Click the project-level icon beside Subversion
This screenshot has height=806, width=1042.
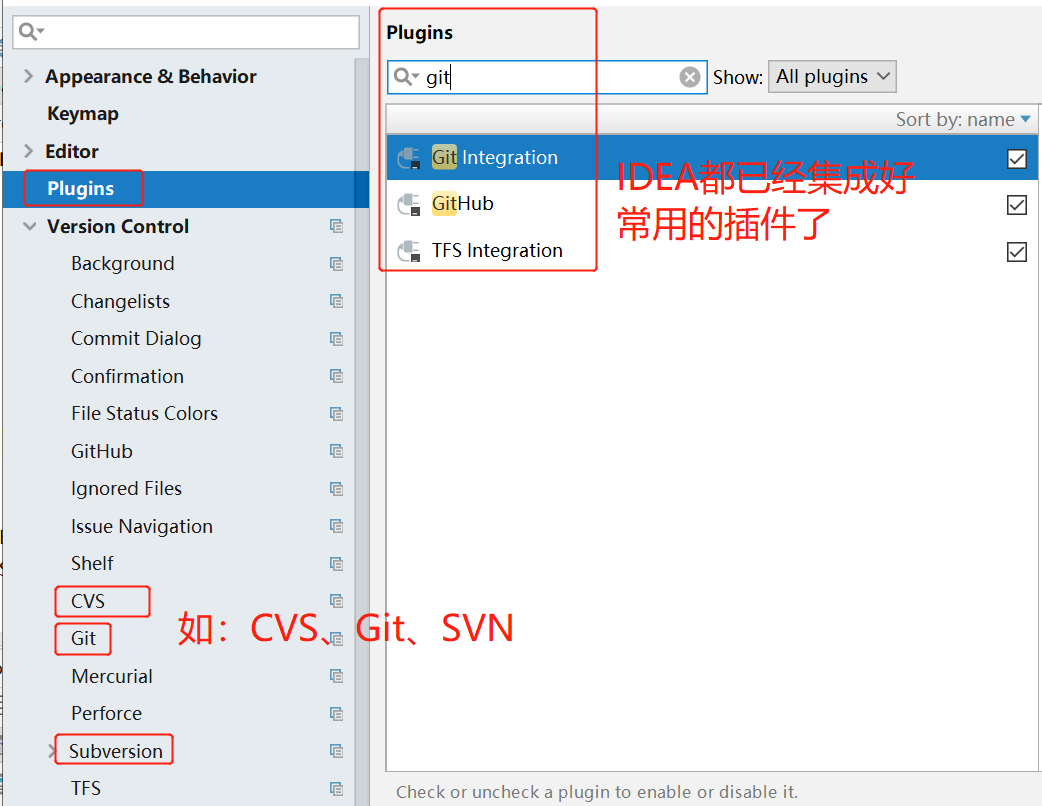point(336,752)
